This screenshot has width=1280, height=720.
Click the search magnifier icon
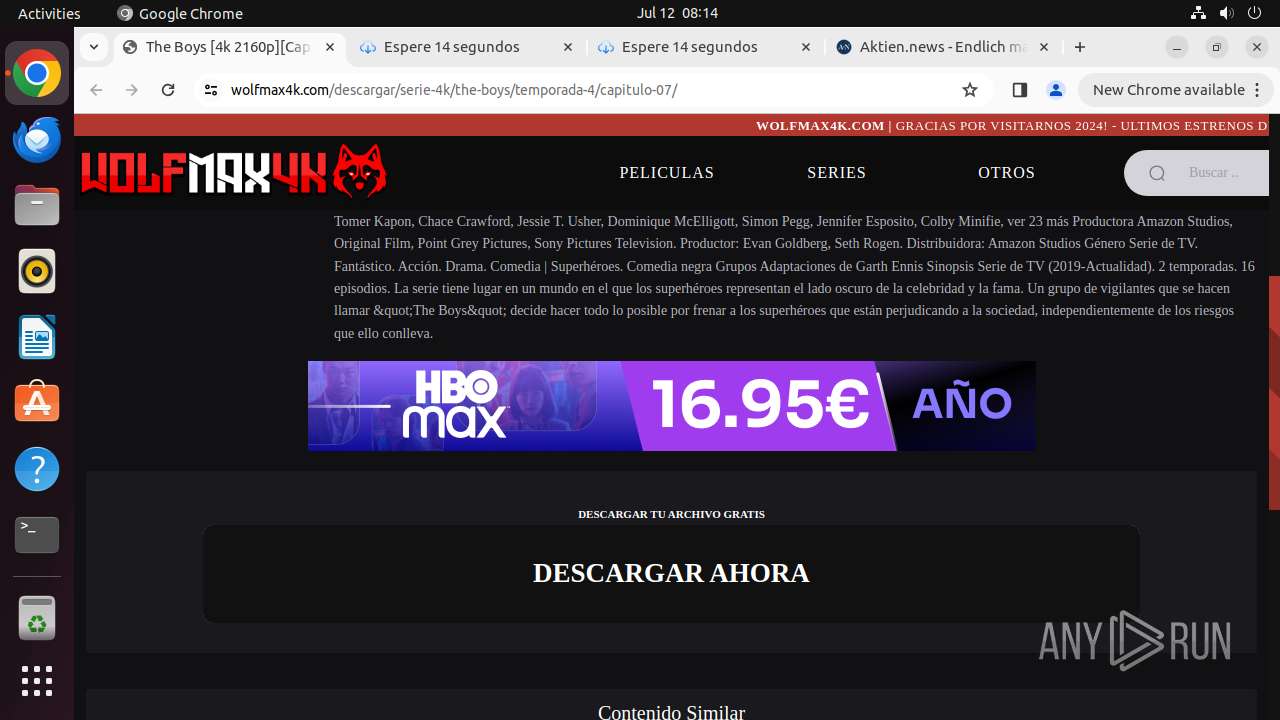pos(1157,173)
